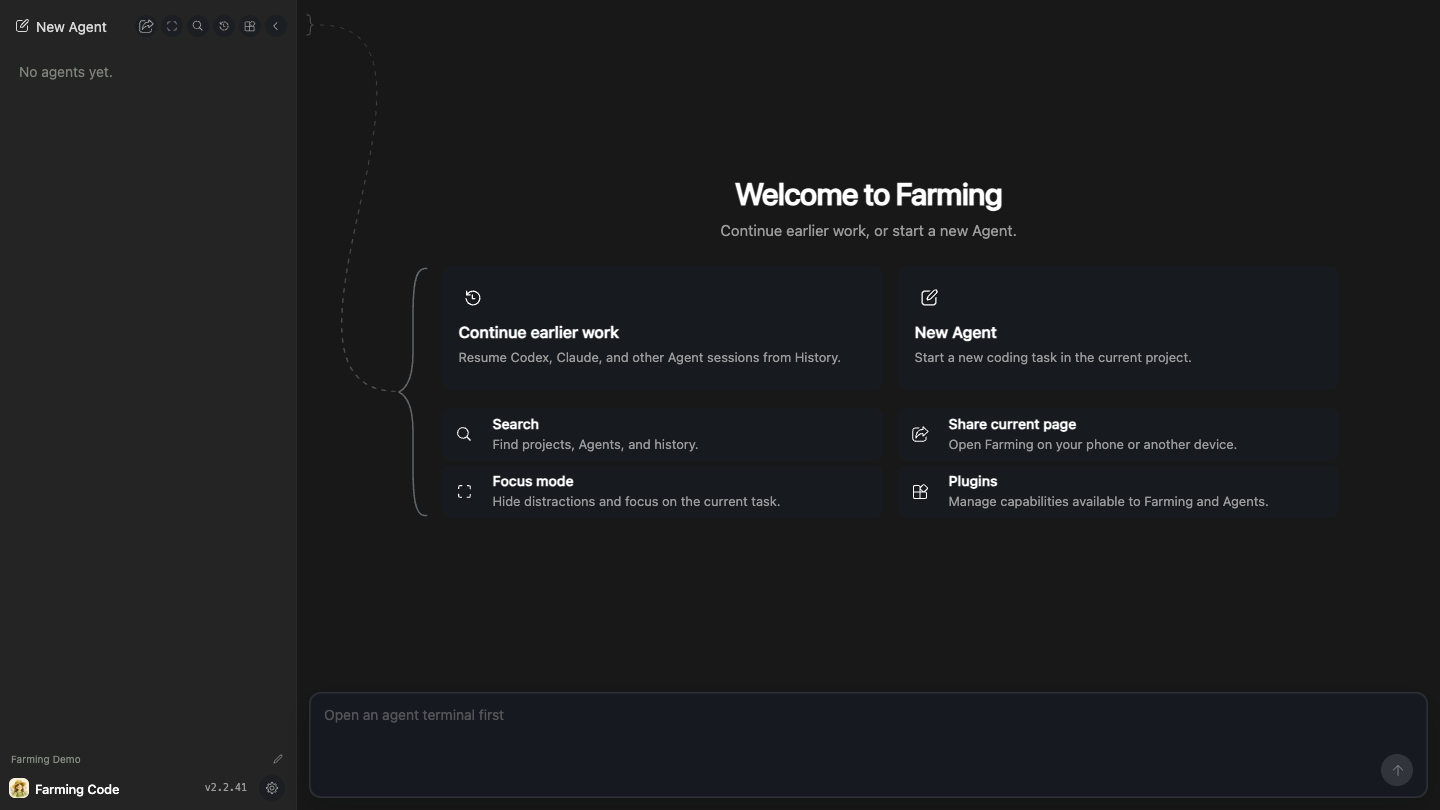
Task: Click the Farming Code avatar logo
Action: (19, 789)
